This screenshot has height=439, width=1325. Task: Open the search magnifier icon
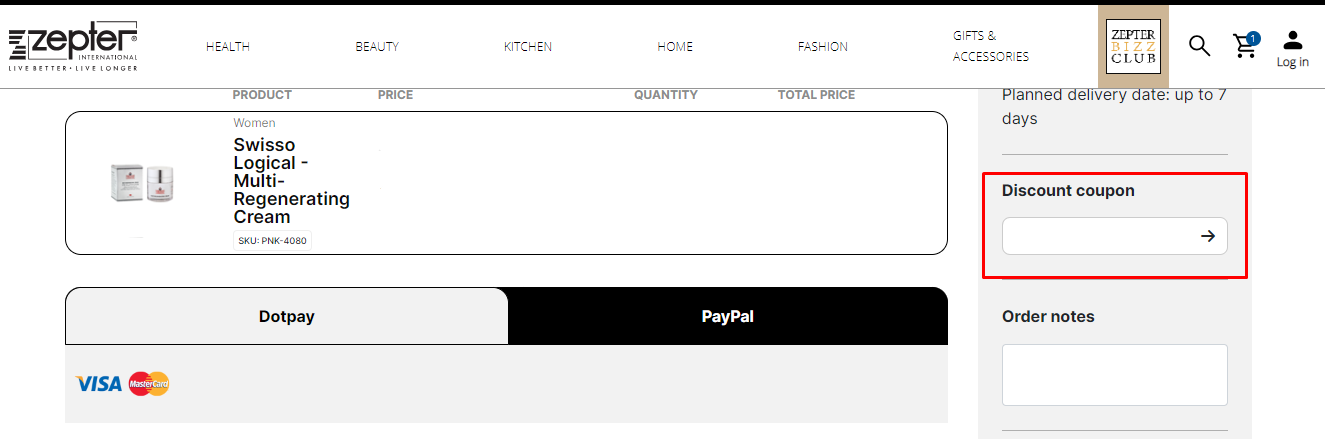tap(1199, 46)
